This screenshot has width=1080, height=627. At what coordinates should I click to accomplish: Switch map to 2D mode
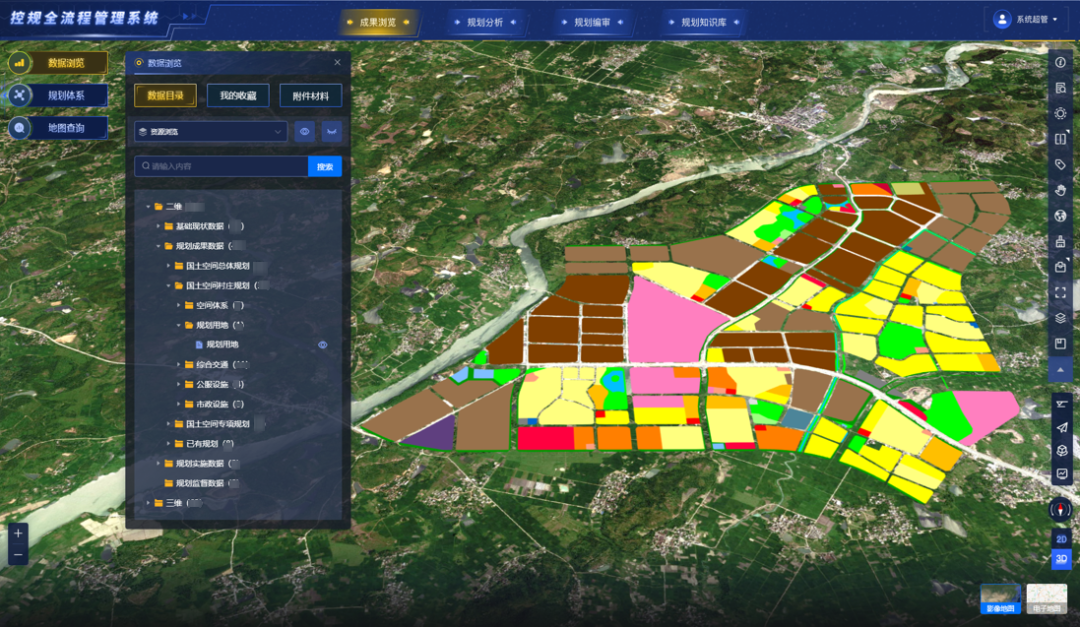click(1060, 538)
